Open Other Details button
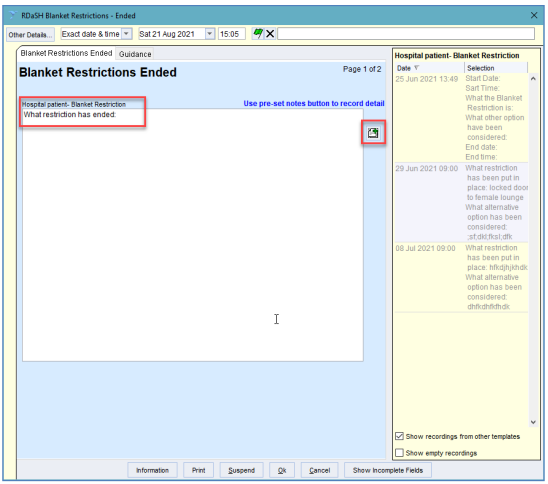The image size is (548, 484). pyautogui.click(x=30, y=35)
